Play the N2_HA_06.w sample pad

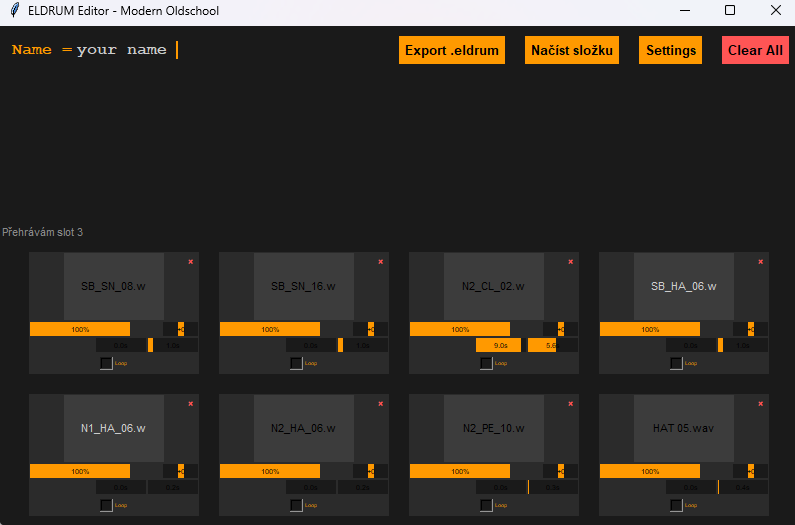[304, 429]
